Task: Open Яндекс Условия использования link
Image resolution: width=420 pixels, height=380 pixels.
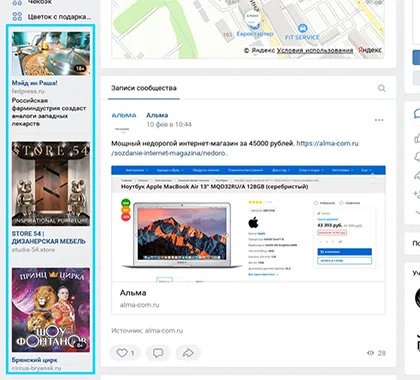Action: click(x=315, y=50)
